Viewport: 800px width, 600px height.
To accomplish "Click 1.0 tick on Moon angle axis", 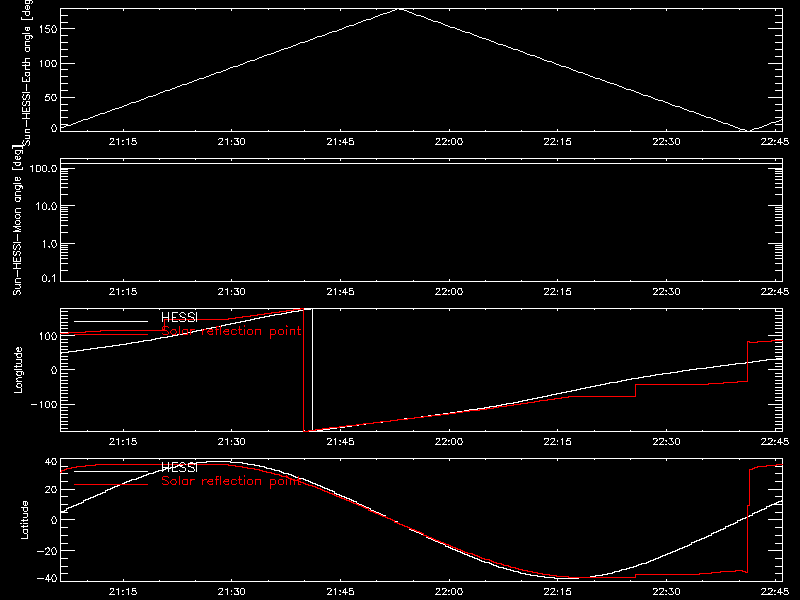I will (49, 244).
